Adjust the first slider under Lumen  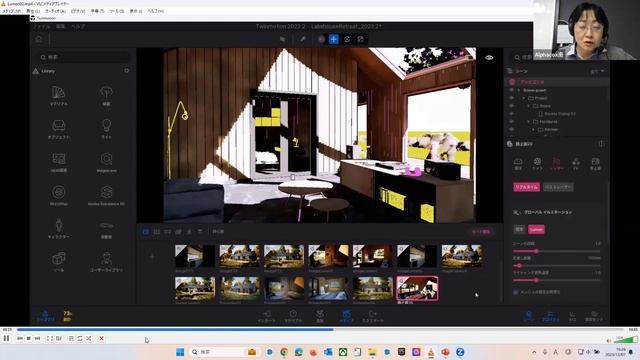(557, 251)
